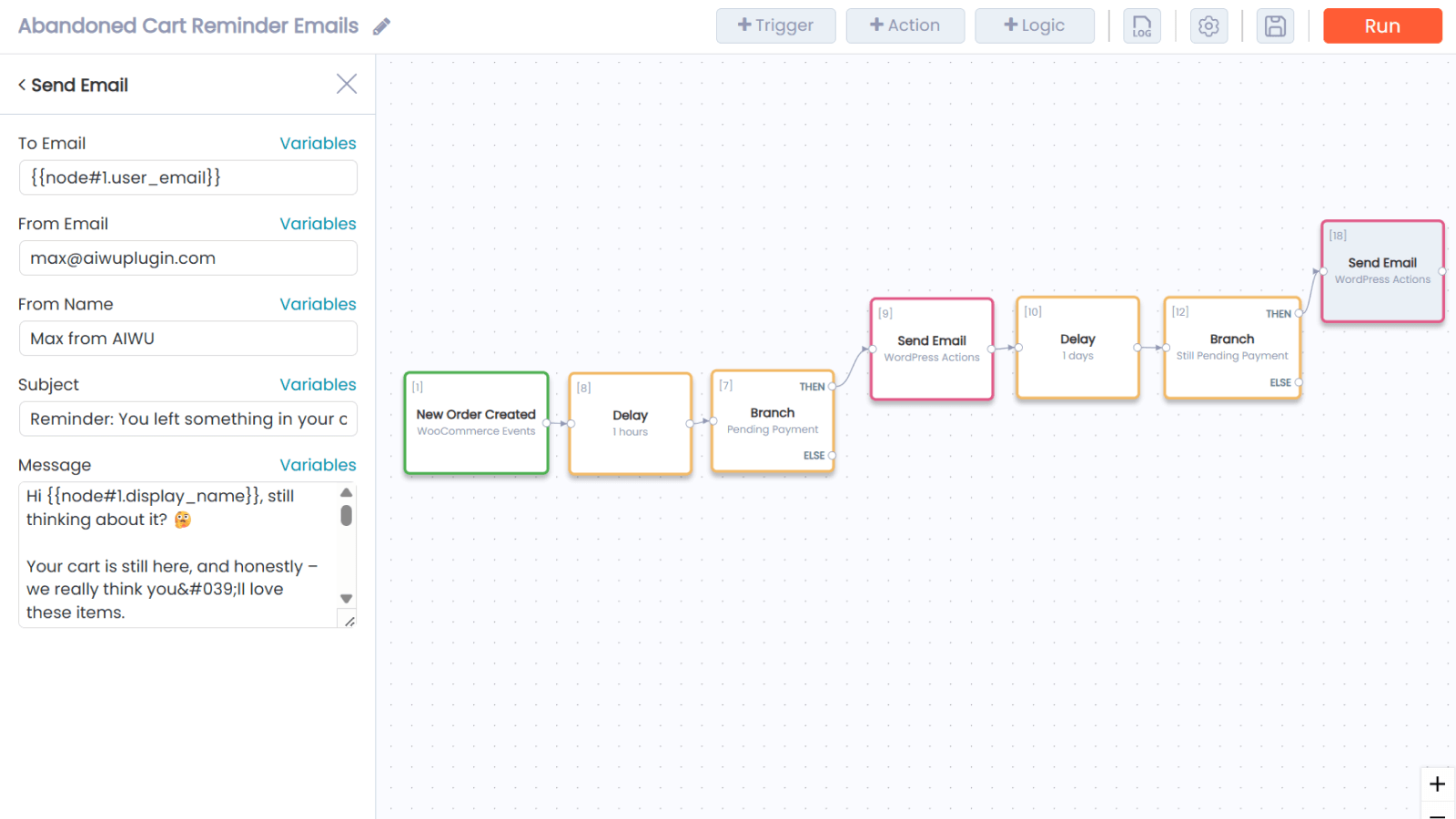Open the Logic add menu
Image resolution: width=1456 pixels, height=819 pixels.
pos(1034,26)
